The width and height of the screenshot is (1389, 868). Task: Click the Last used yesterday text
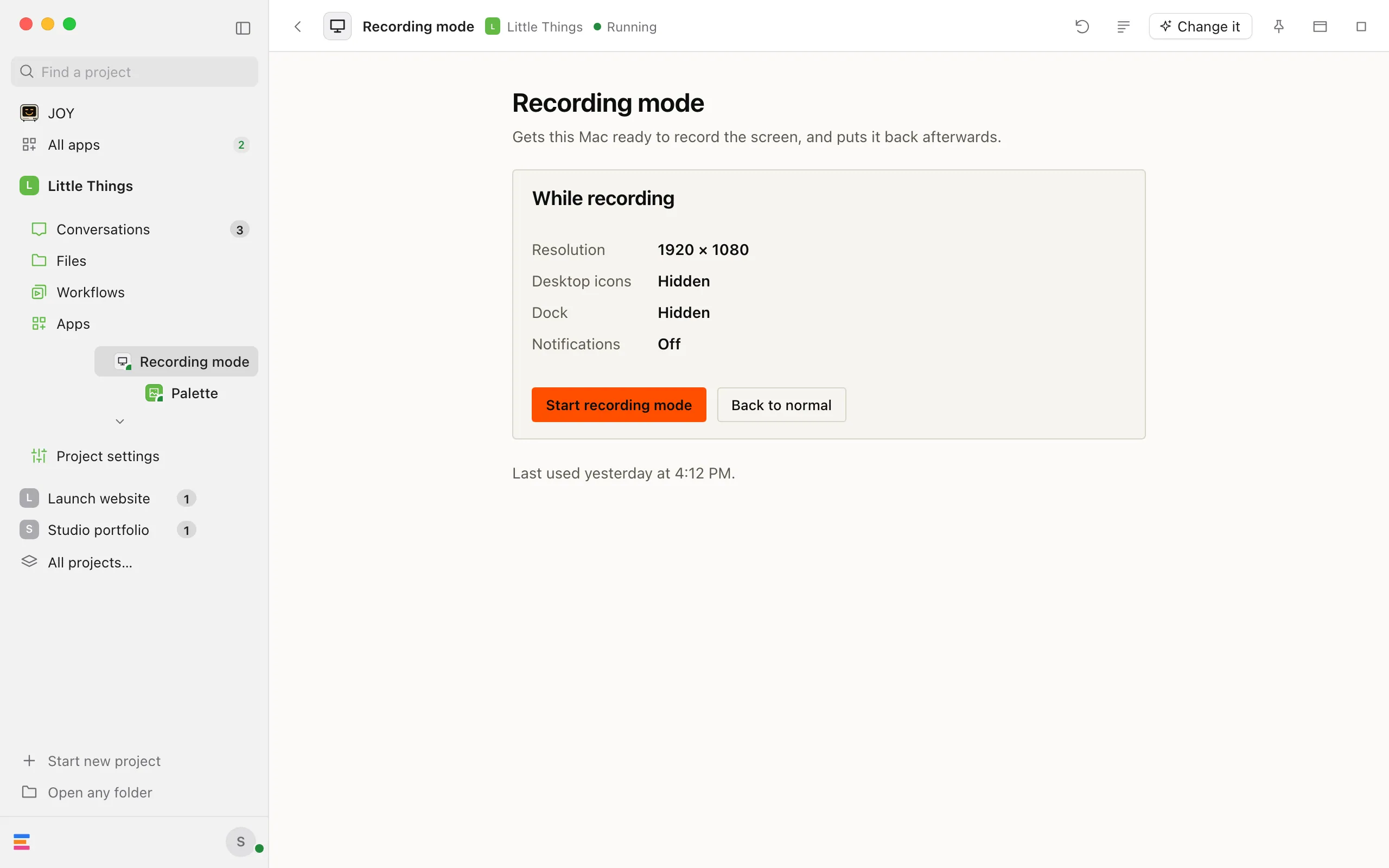(623, 473)
